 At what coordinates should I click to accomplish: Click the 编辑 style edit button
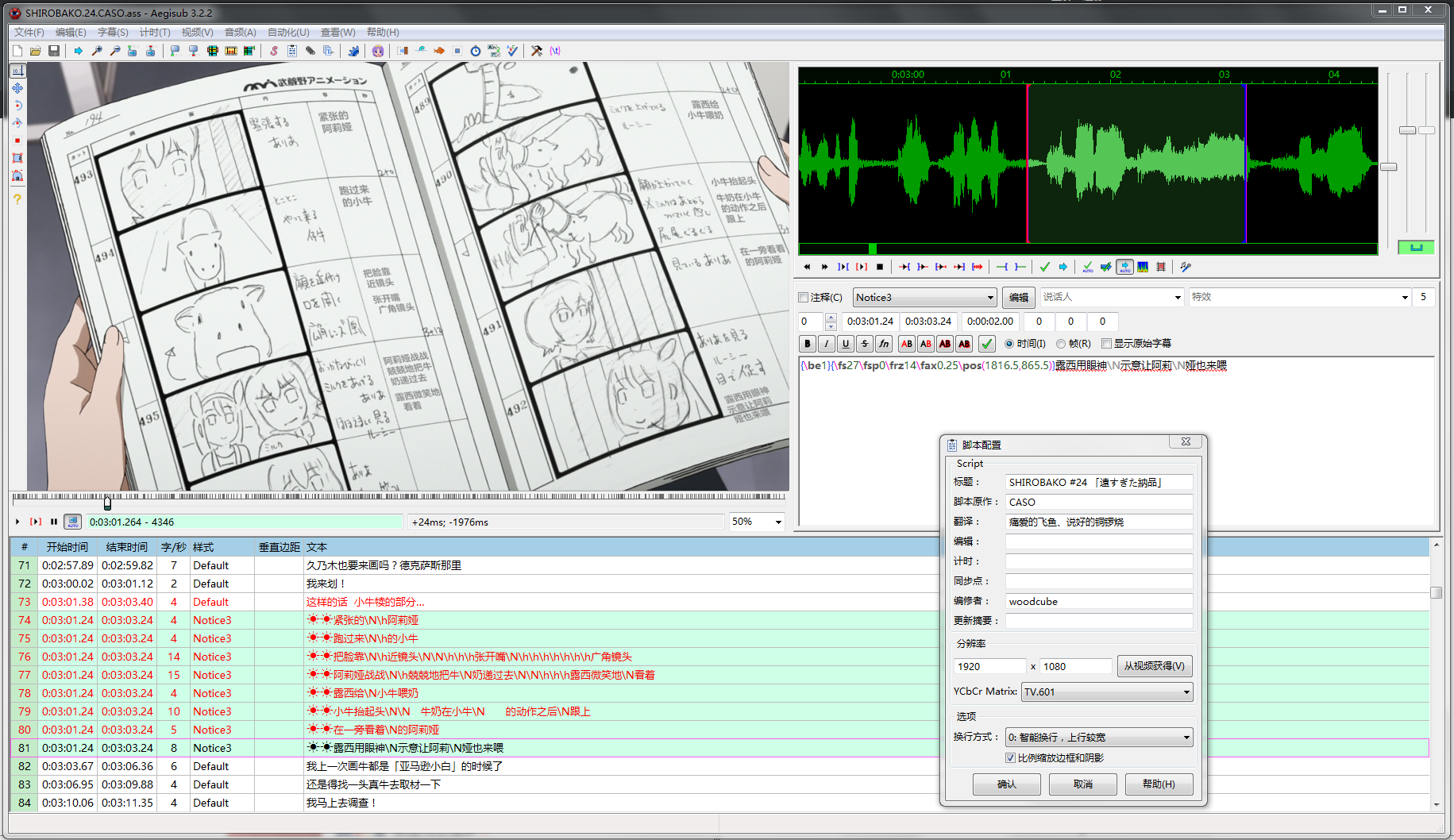click(1019, 298)
